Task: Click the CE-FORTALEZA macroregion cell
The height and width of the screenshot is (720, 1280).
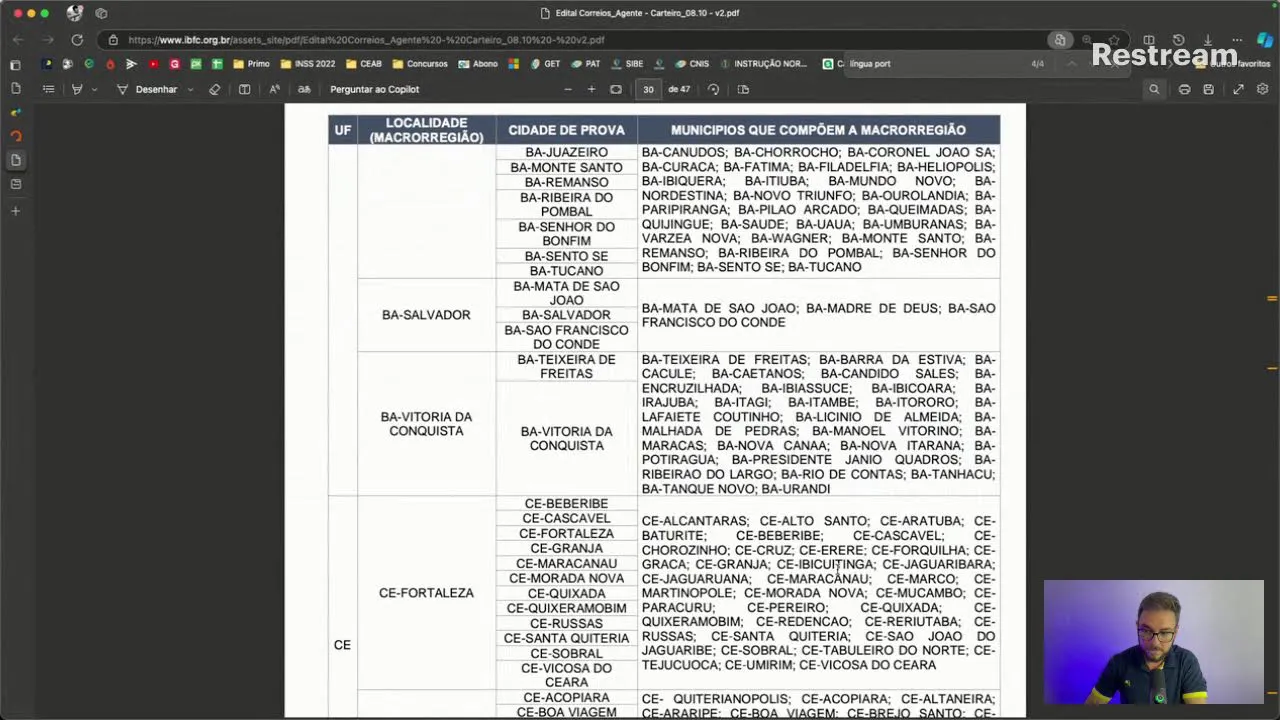Action: point(426,593)
